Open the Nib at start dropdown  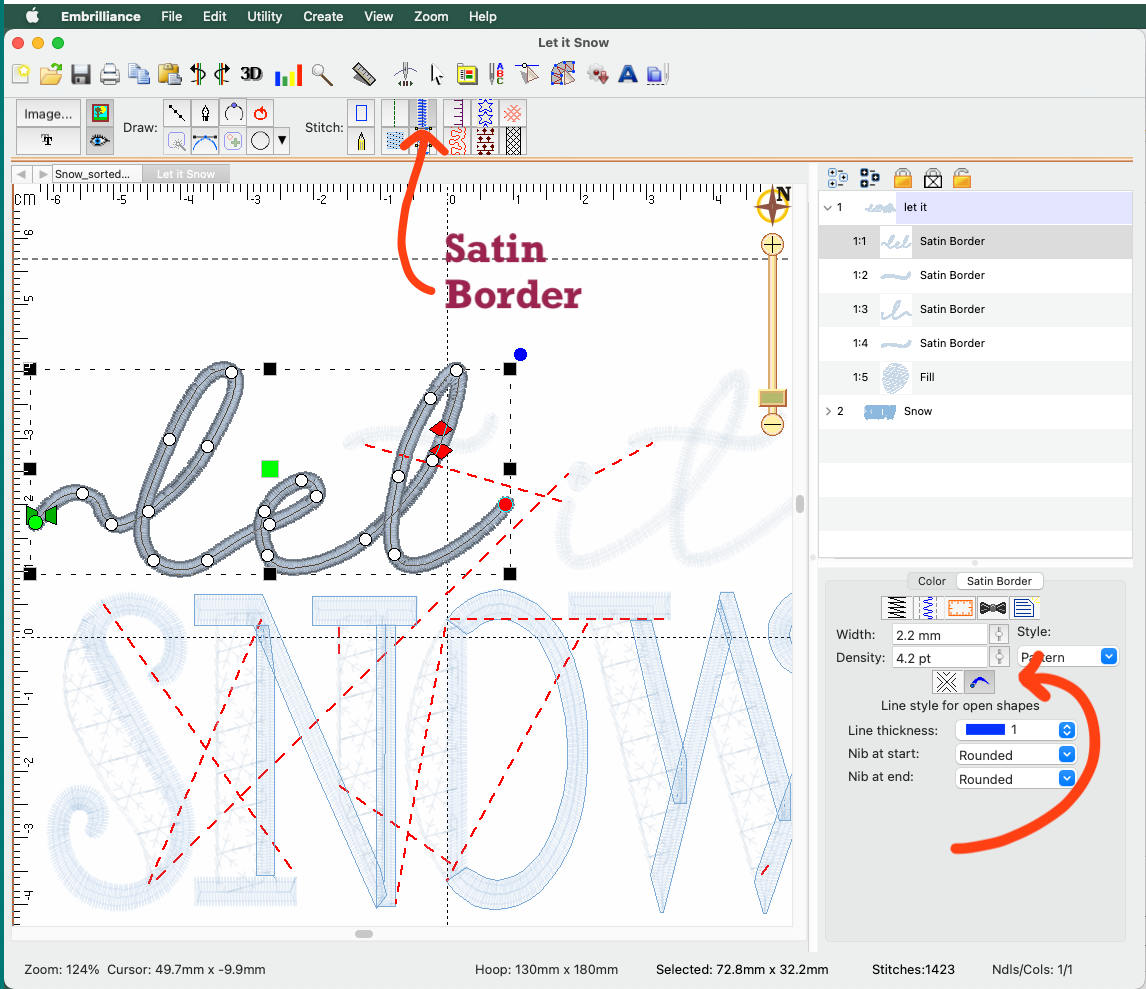point(1015,755)
